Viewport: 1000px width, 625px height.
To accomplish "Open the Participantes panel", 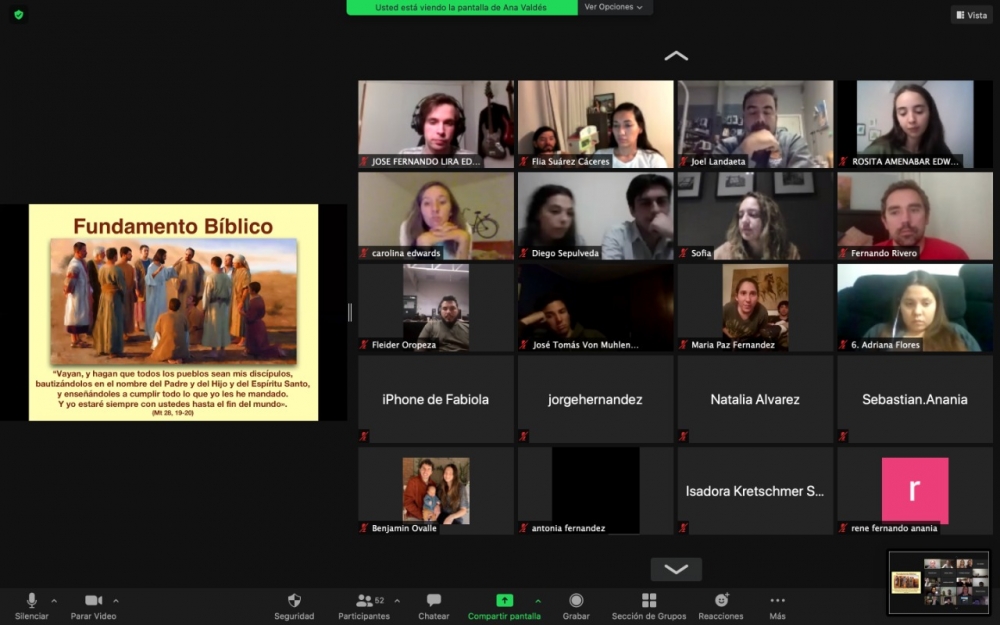I will [365, 601].
